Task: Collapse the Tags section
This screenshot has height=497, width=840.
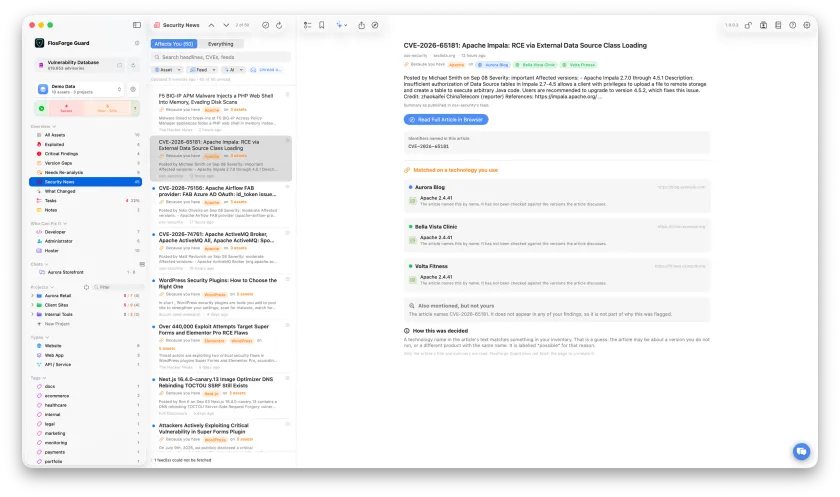Action: point(39,378)
